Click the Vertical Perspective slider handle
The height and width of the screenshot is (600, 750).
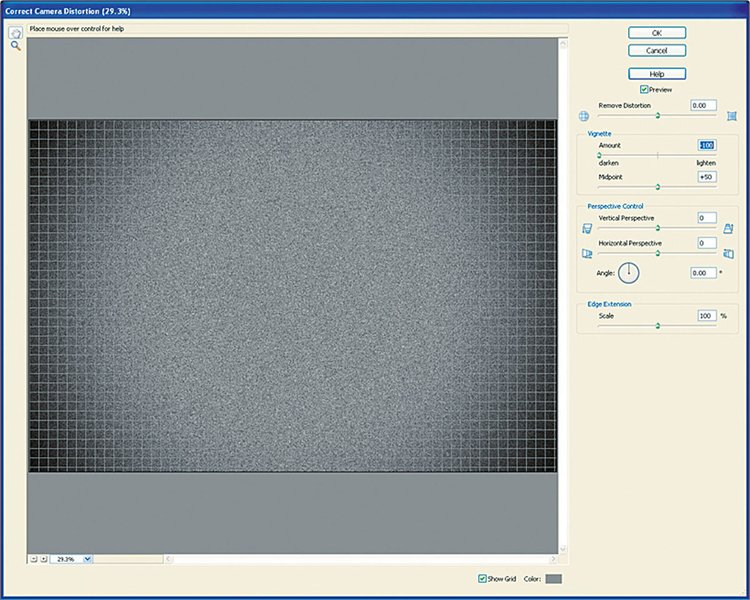click(658, 228)
